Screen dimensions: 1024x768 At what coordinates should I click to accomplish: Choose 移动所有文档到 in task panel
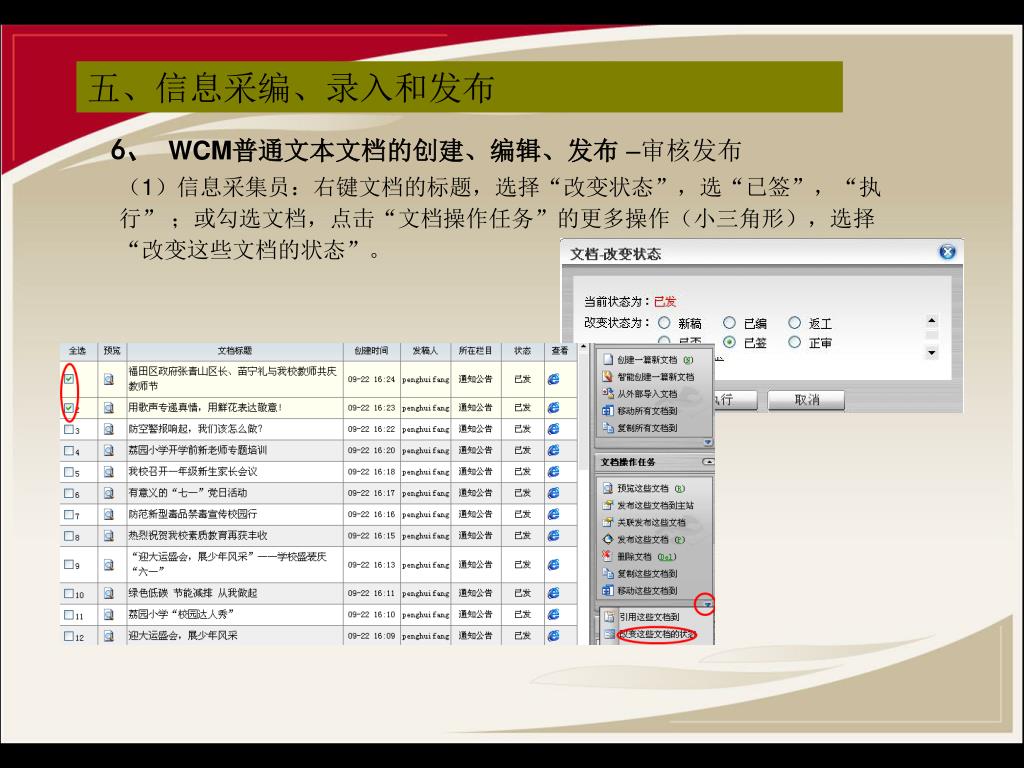click(x=640, y=411)
